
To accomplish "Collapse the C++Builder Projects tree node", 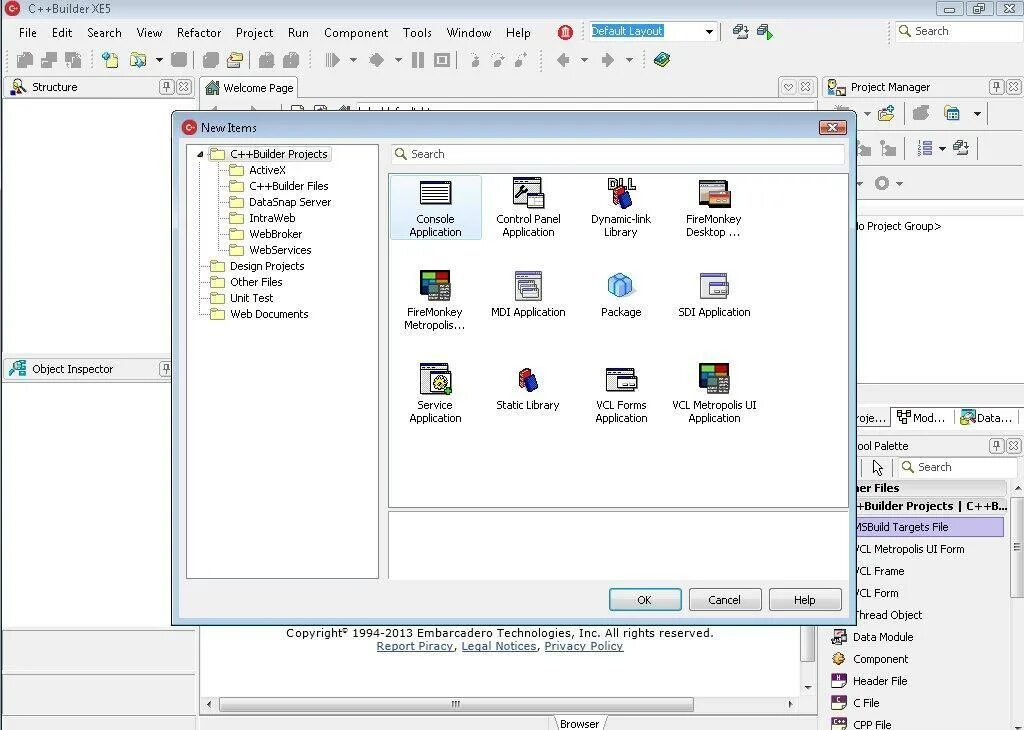I will click(200, 154).
